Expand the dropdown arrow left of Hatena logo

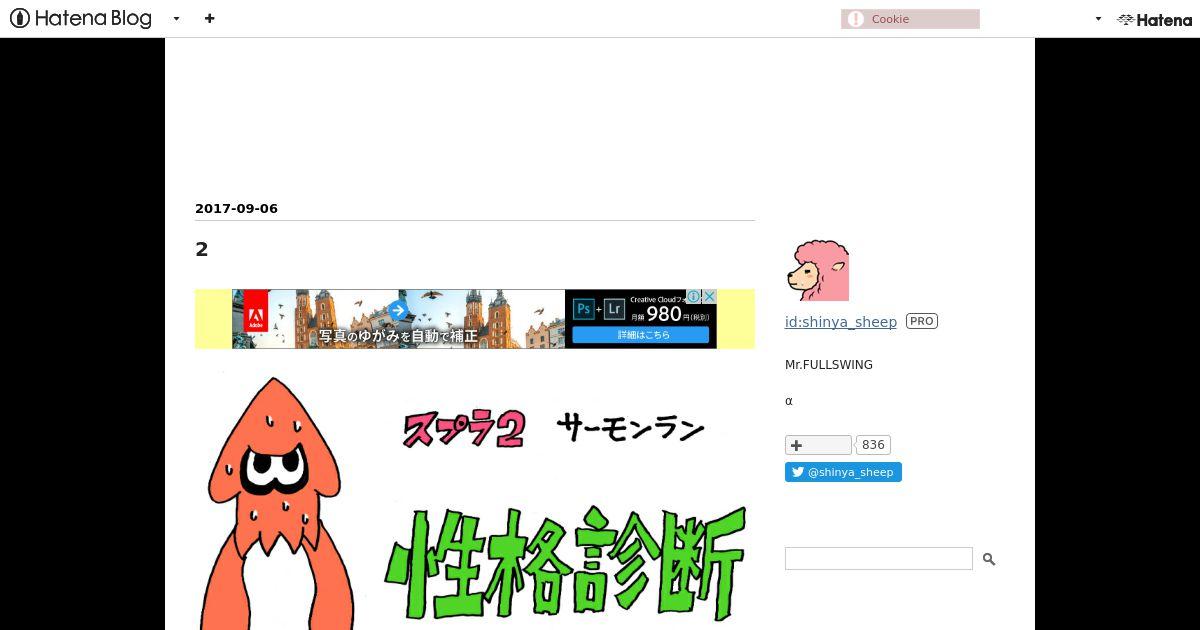pyautogui.click(x=1098, y=19)
